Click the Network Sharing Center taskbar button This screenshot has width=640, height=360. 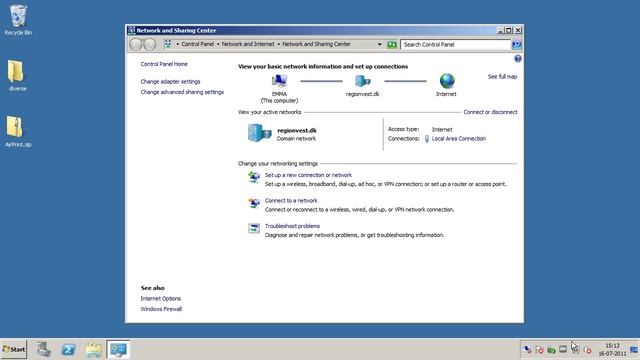click(x=118, y=349)
